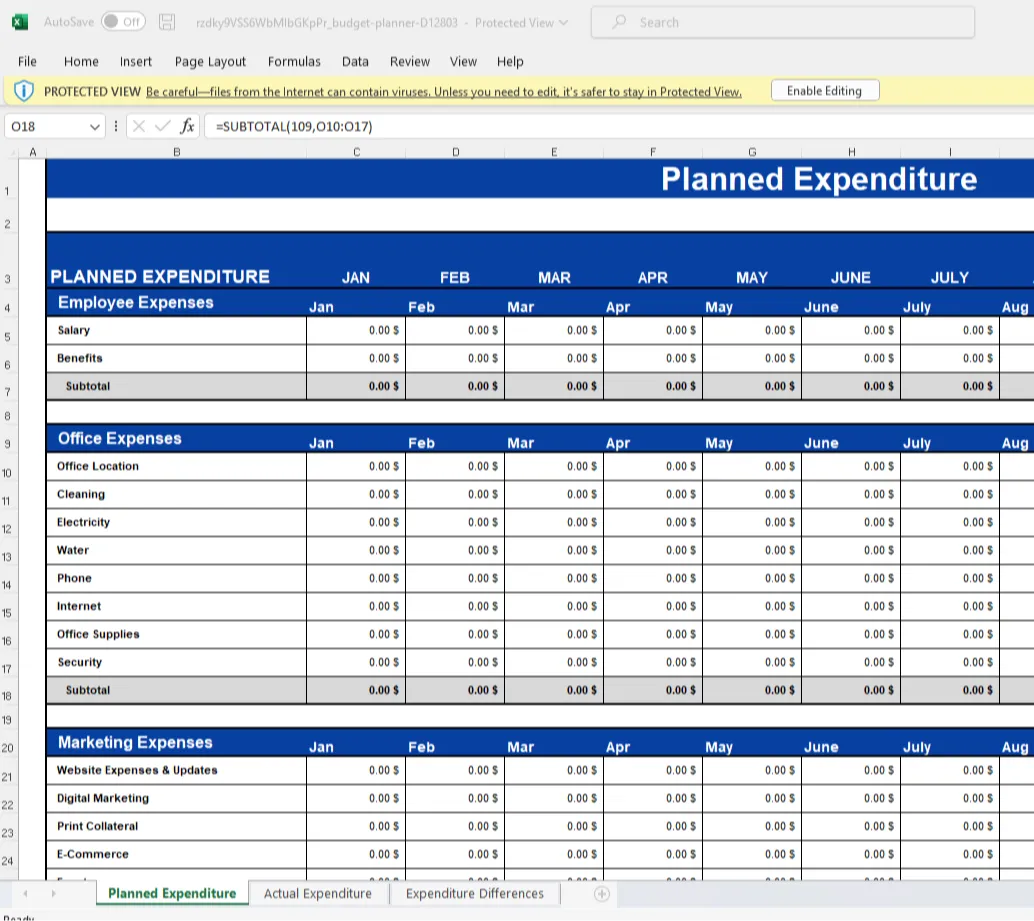
Task: Click the Excel app icon in title bar
Action: [20, 22]
